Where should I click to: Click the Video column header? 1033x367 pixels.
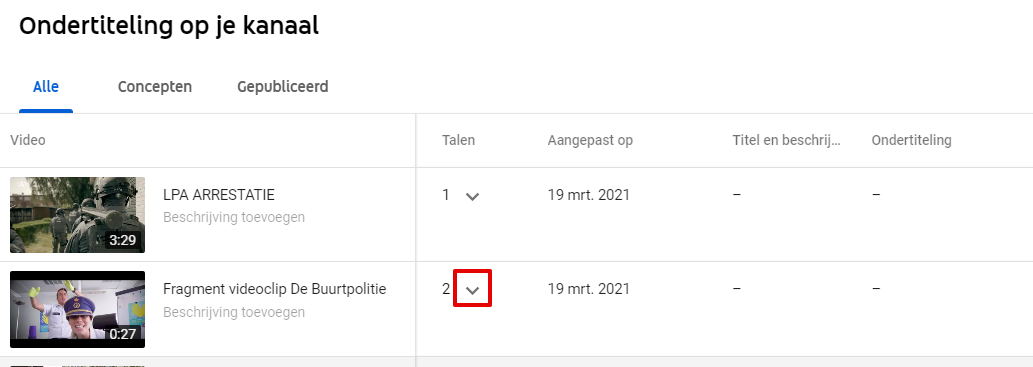[x=28, y=140]
